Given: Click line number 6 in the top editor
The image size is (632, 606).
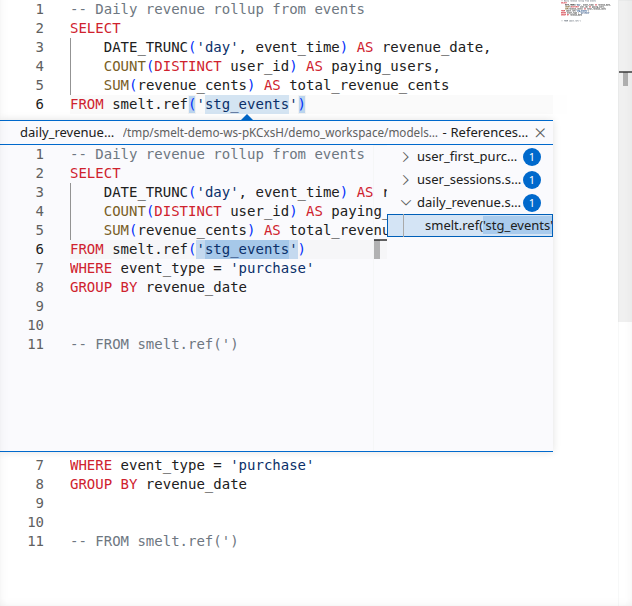Looking at the screenshot, I should tap(39, 105).
